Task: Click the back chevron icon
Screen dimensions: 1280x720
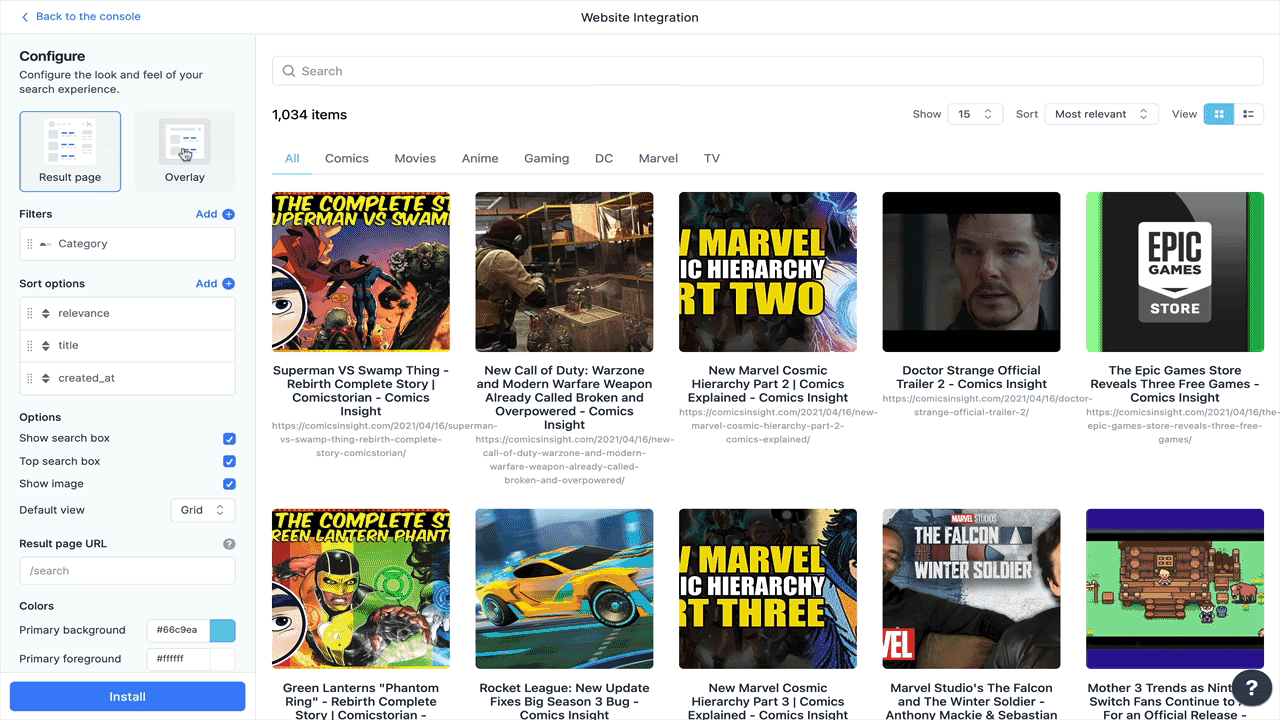Action: point(25,17)
